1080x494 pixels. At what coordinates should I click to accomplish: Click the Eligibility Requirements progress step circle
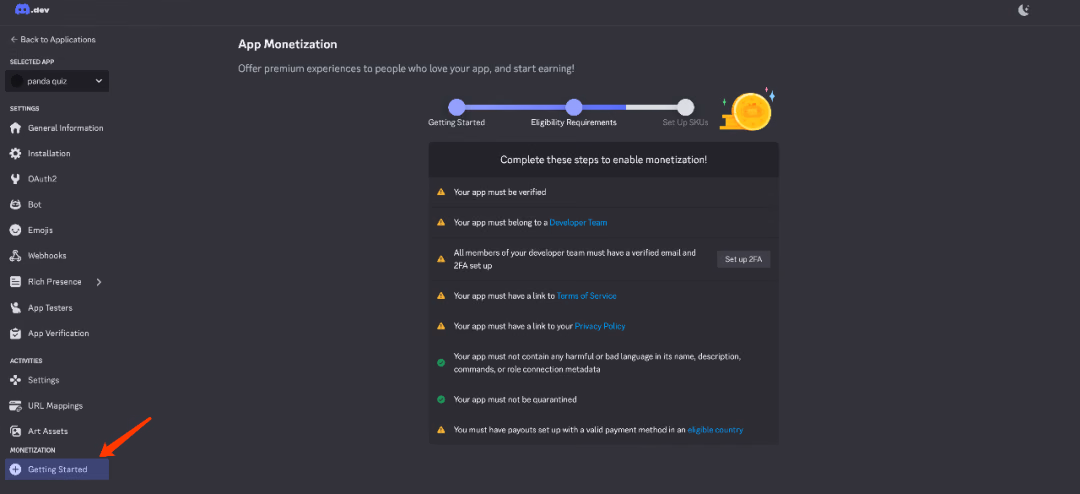click(574, 107)
